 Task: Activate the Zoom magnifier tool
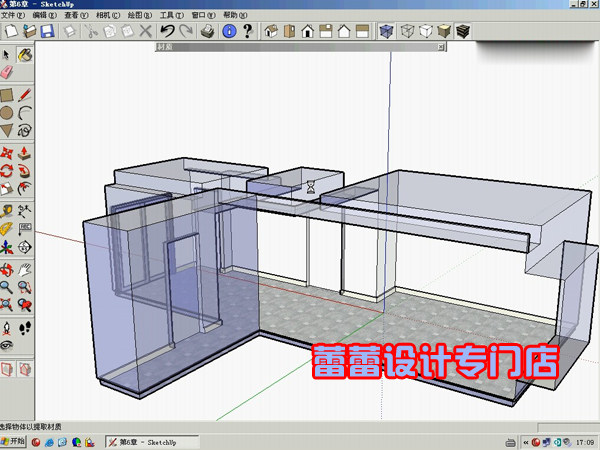(7, 287)
